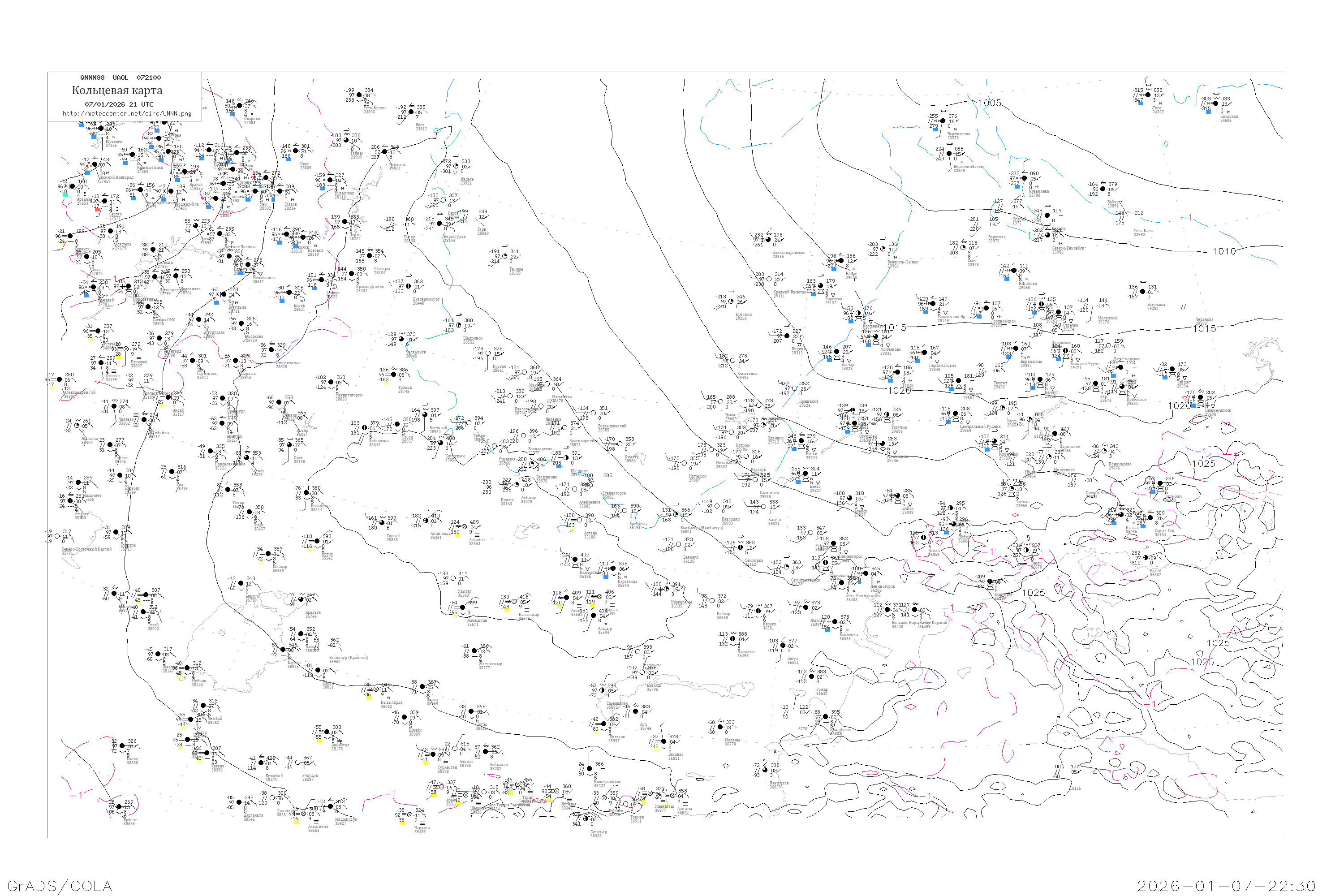Screen dimensions: 1344x896
Task: Click the 07/01/2026 21 UTC date text
Action: point(119,104)
